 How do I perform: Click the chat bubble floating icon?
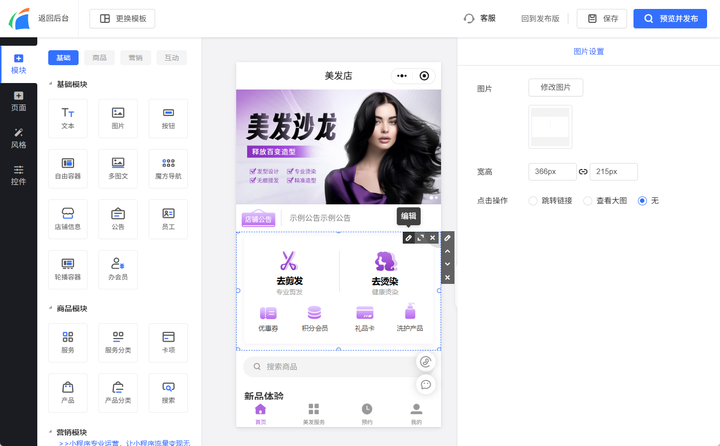coord(426,384)
